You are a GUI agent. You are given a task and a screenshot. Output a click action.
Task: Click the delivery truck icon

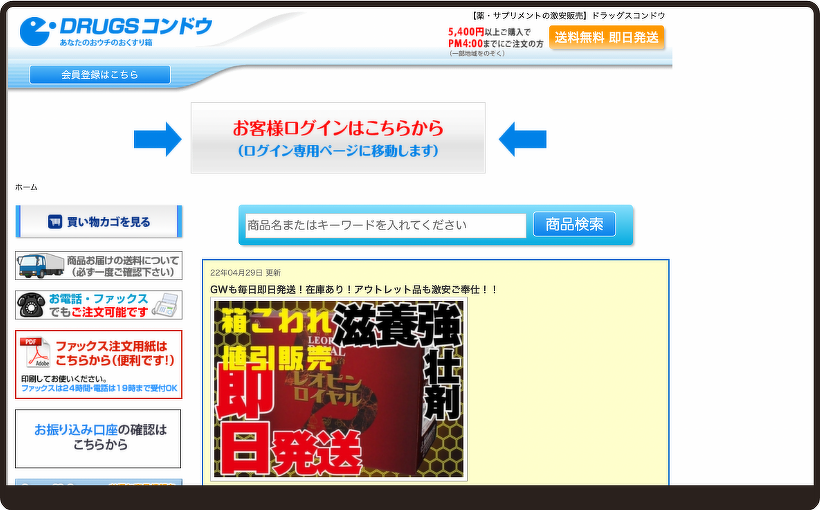point(40,265)
